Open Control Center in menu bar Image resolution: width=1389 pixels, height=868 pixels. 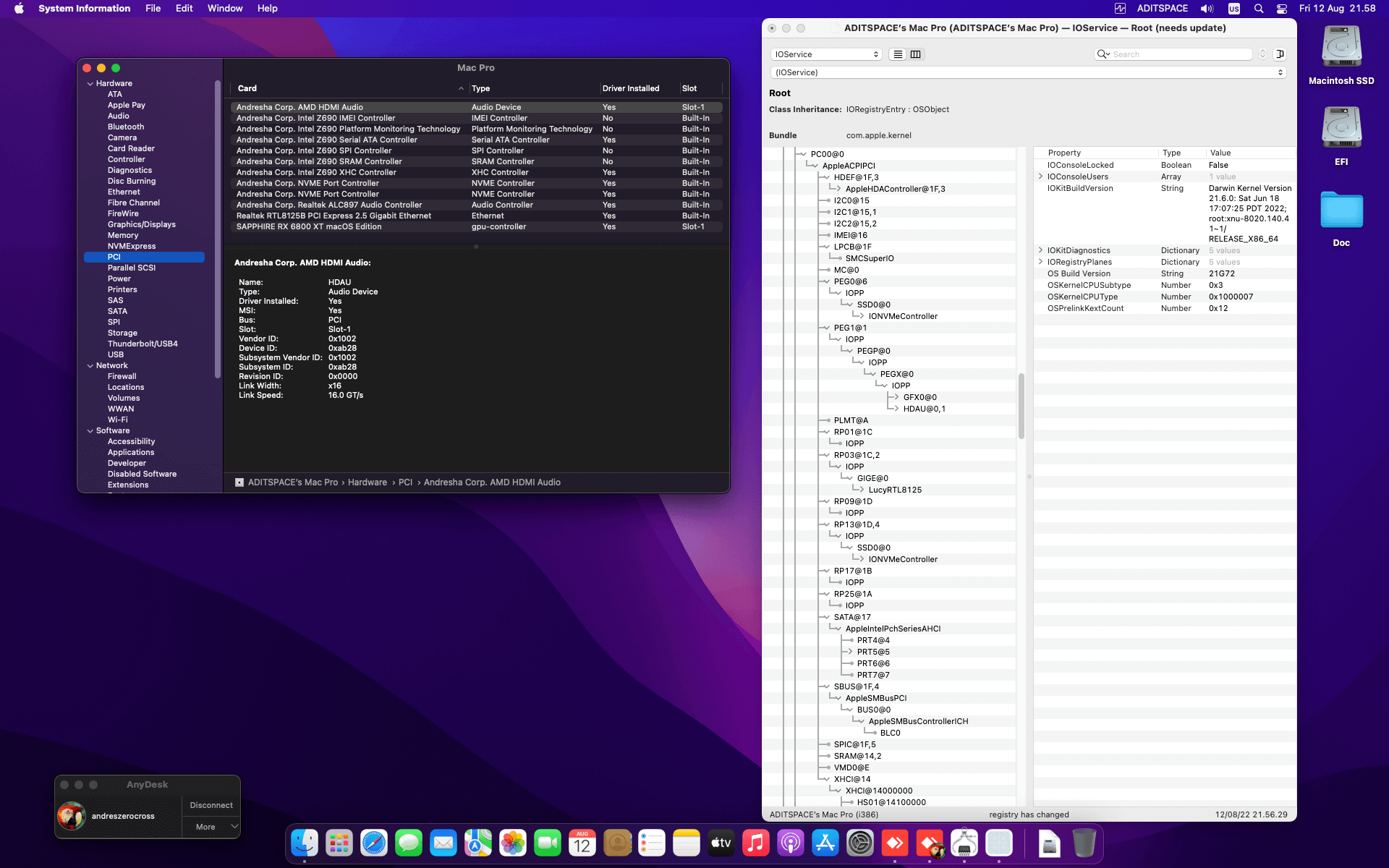click(x=1281, y=9)
